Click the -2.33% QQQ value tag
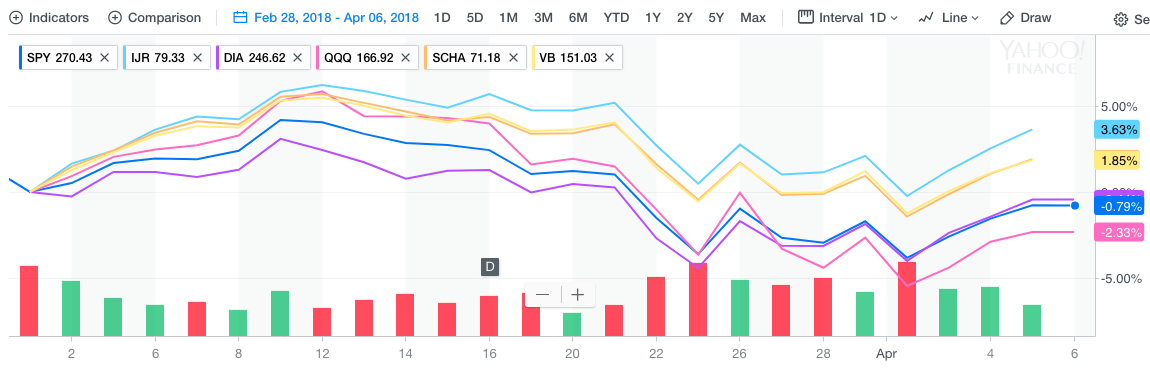The width and height of the screenshot is (1150, 371). point(1119,232)
